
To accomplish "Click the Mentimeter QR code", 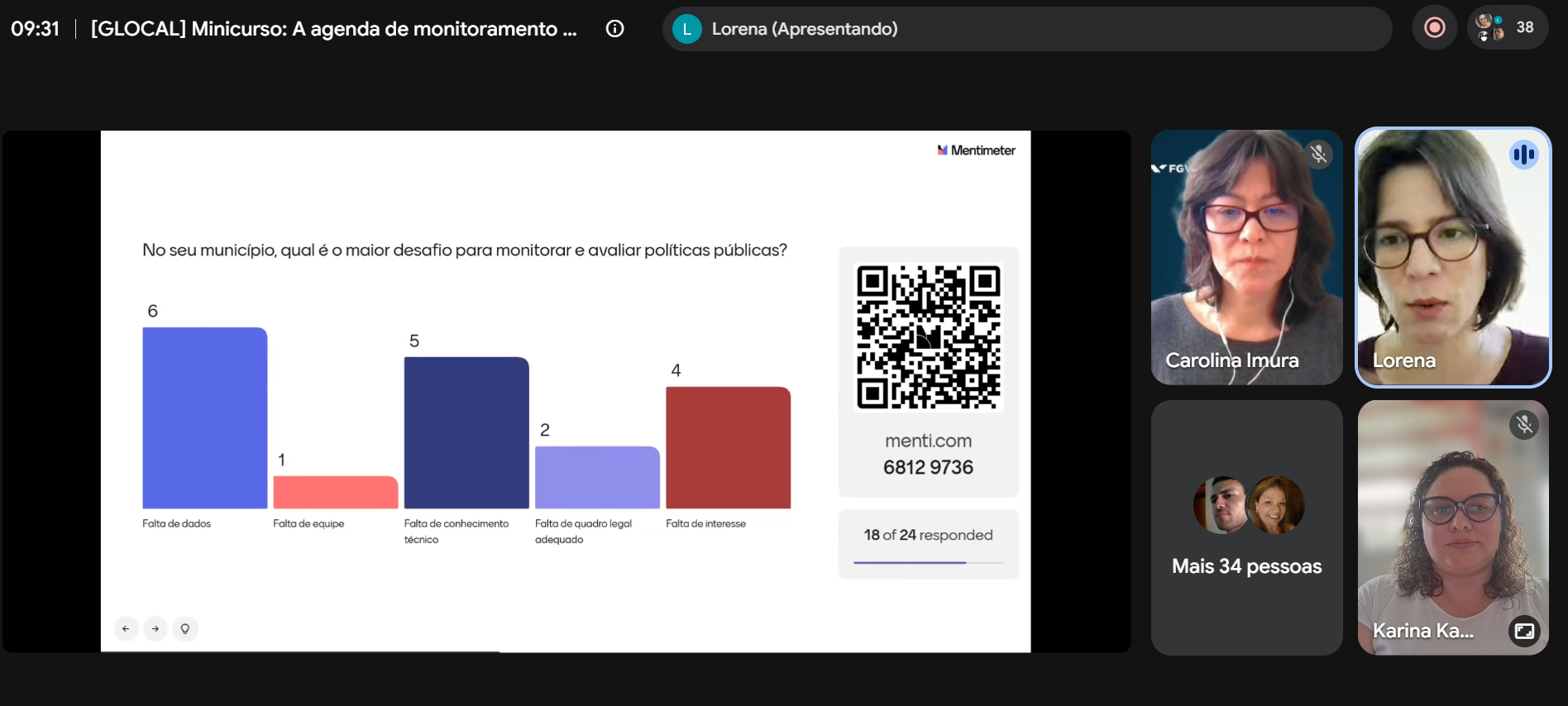I will click(929, 337).
